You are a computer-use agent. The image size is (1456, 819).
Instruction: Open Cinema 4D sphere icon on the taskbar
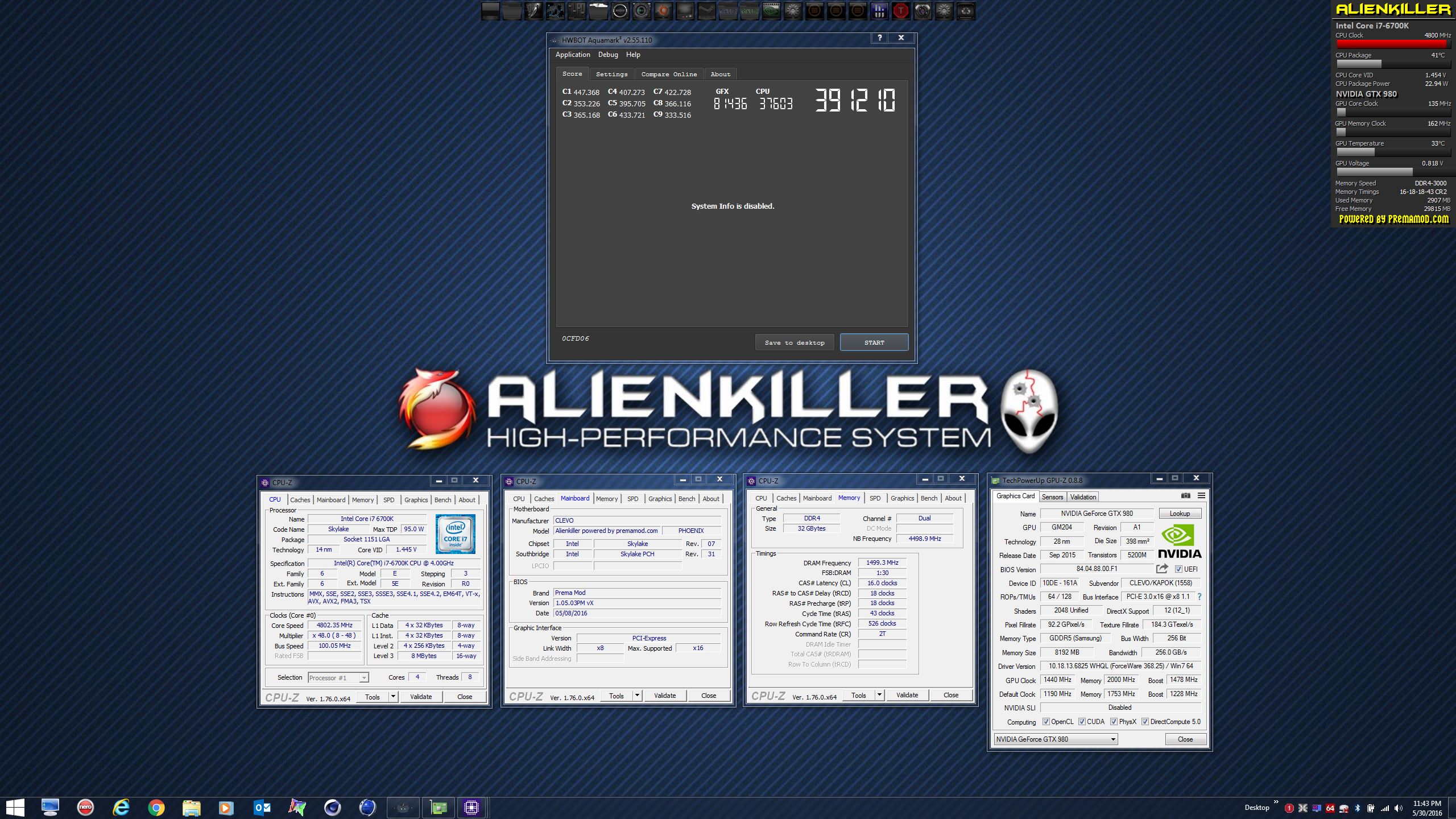coord(333,807)
